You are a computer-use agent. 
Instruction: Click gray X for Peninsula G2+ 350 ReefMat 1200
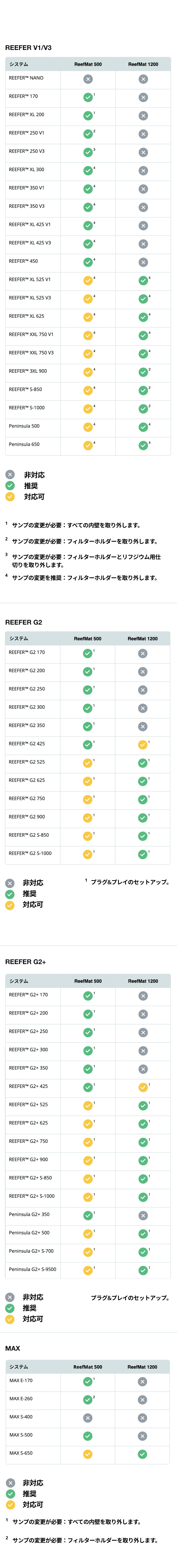click(x=143, y=1199)
